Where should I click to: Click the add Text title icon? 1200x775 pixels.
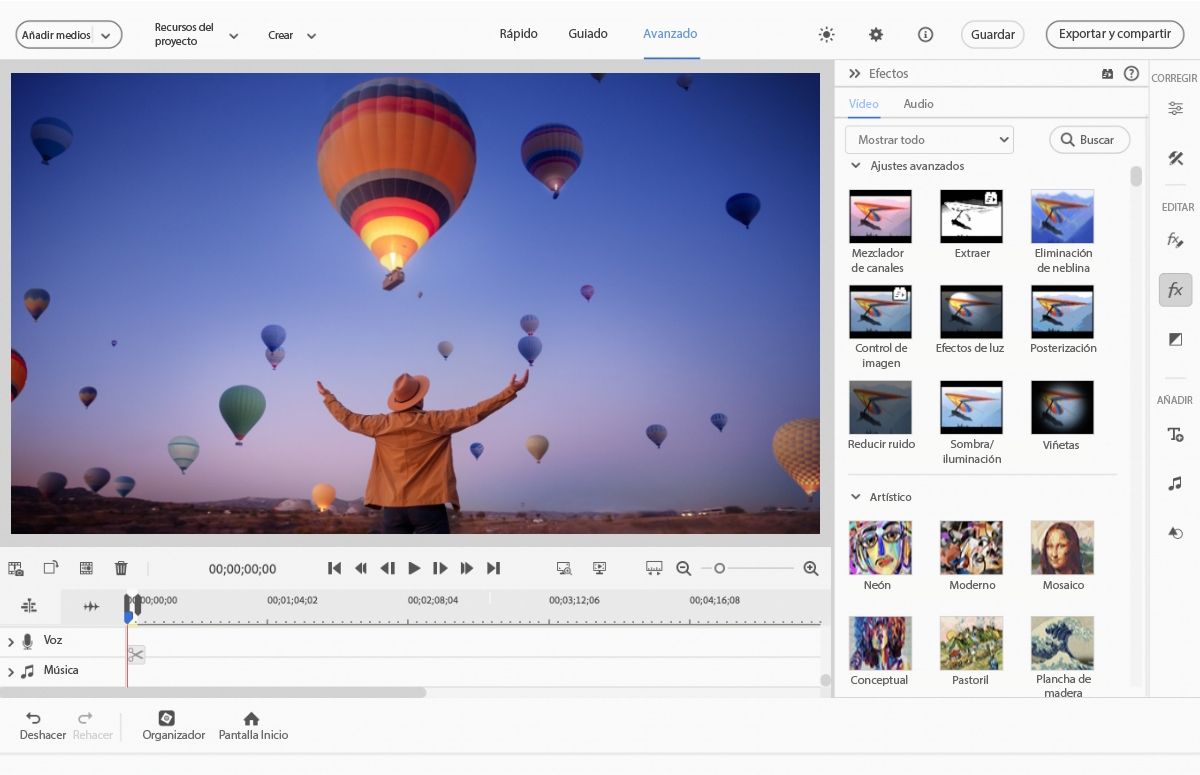[1175, 434]
